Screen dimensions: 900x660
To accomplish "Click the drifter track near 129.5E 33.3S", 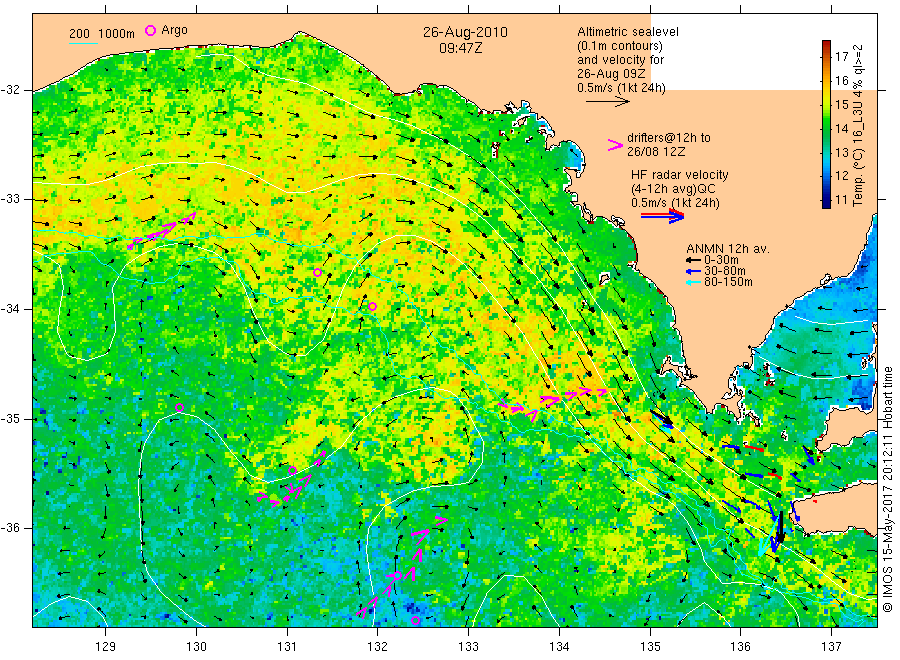I will pyautogui.click(x=162, y=231).
